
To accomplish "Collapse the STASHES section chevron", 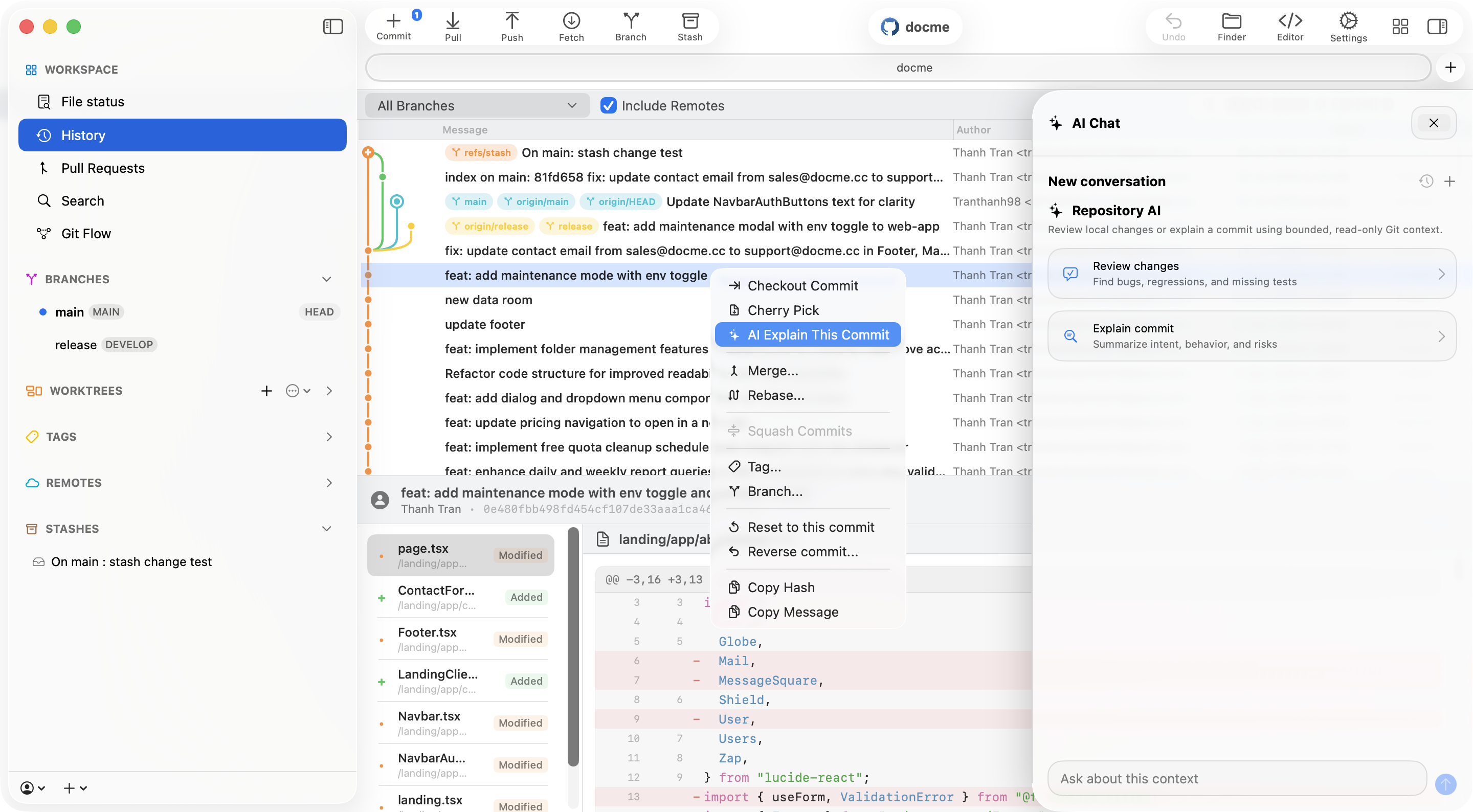I will (x=326, y=528).
